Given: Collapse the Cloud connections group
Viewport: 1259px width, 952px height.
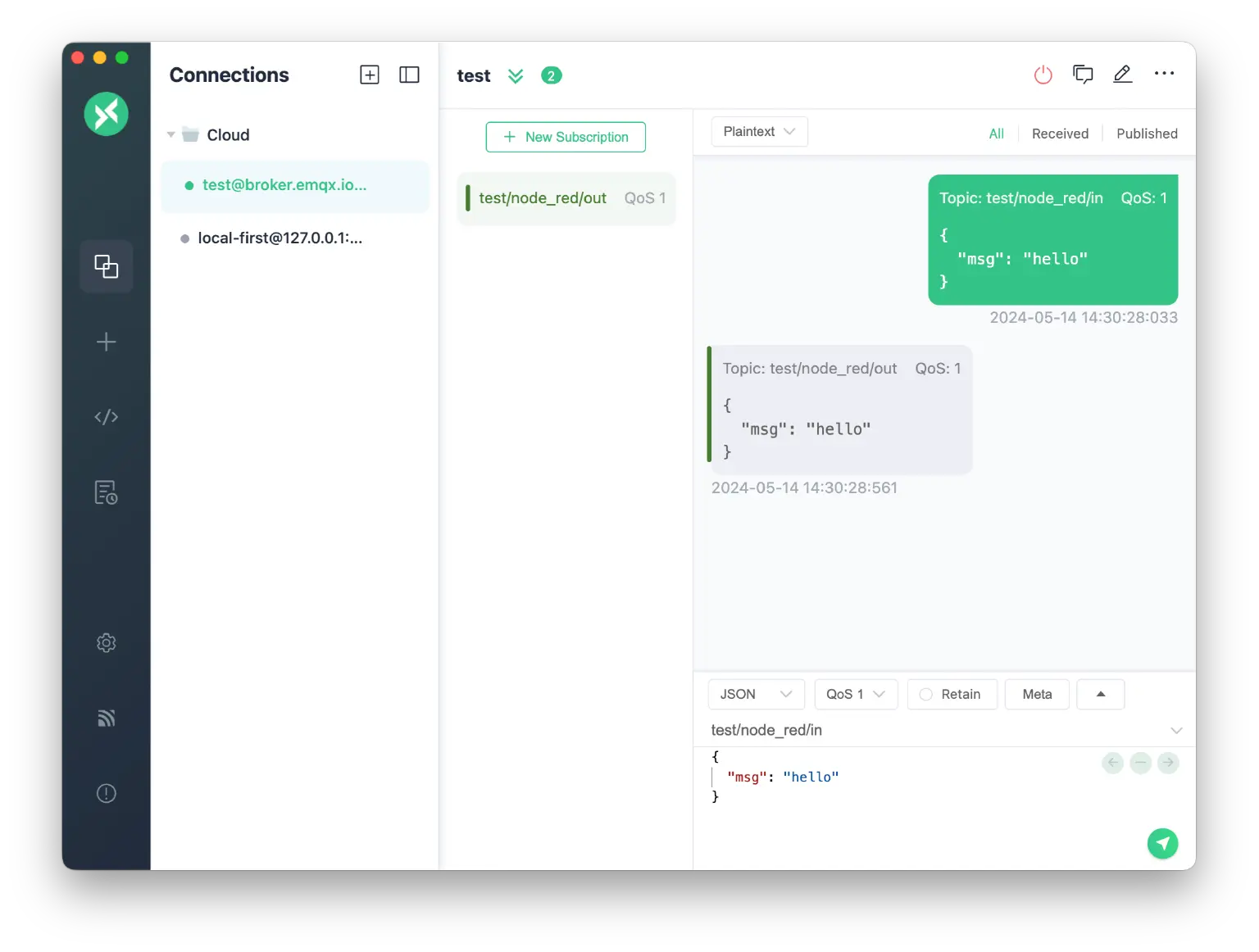Looking at the screenshot, I should coord(170,134).
